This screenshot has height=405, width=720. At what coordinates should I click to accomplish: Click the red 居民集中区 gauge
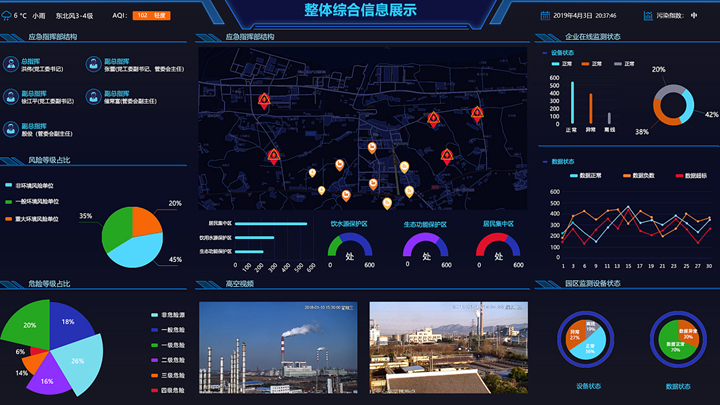[498, 245]
